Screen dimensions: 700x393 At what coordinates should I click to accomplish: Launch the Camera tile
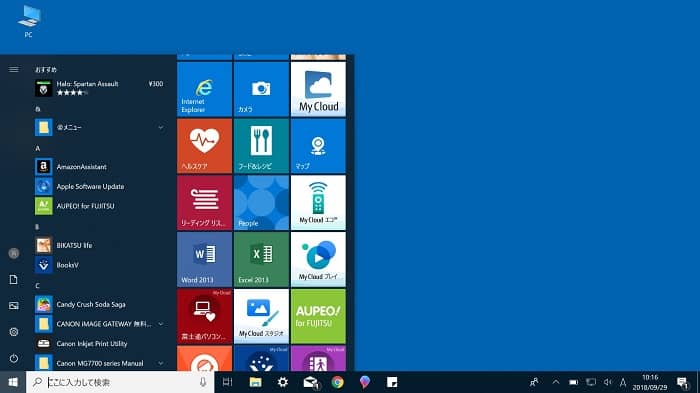click(261, 89)
